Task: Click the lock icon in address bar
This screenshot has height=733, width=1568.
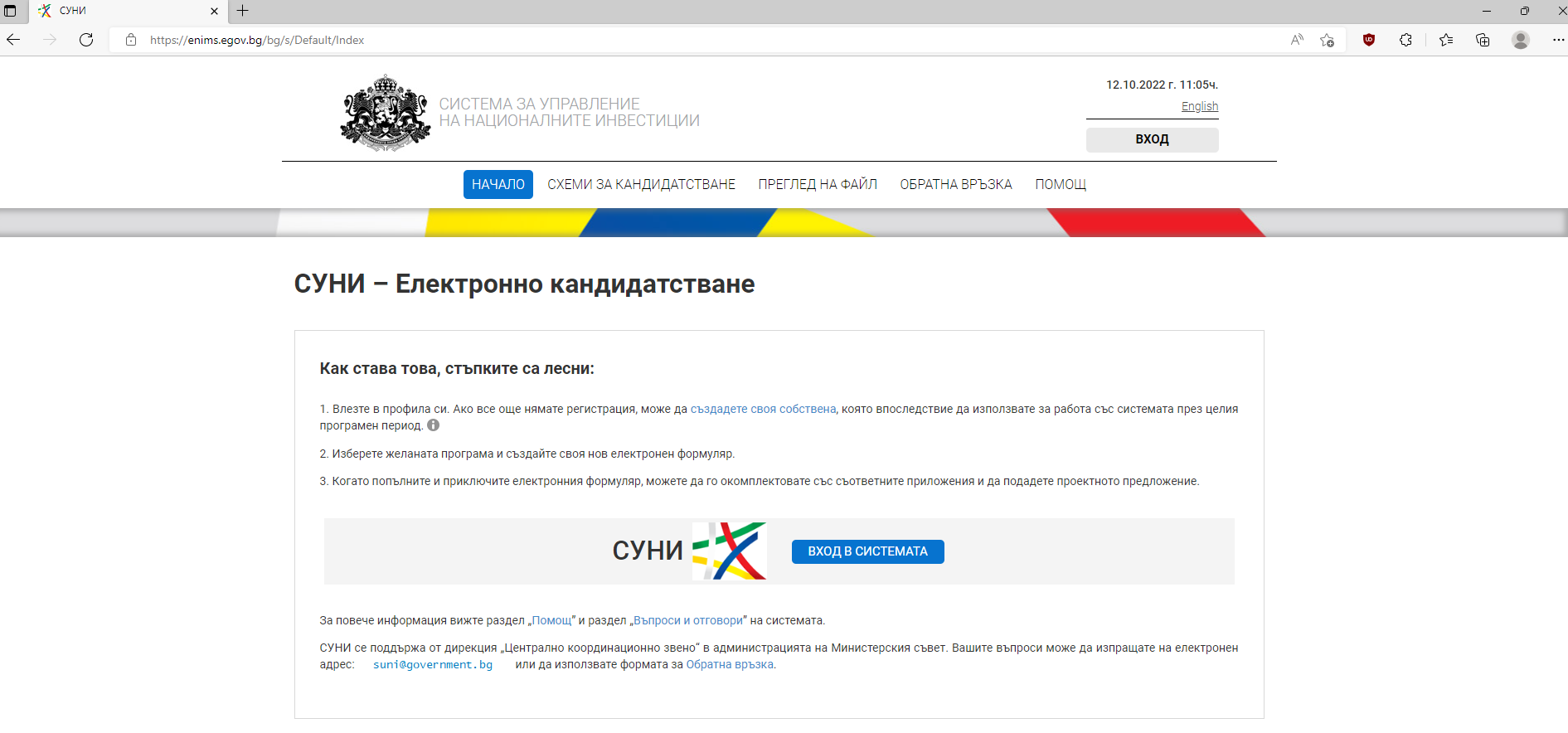Action: [x=131, y=40]
